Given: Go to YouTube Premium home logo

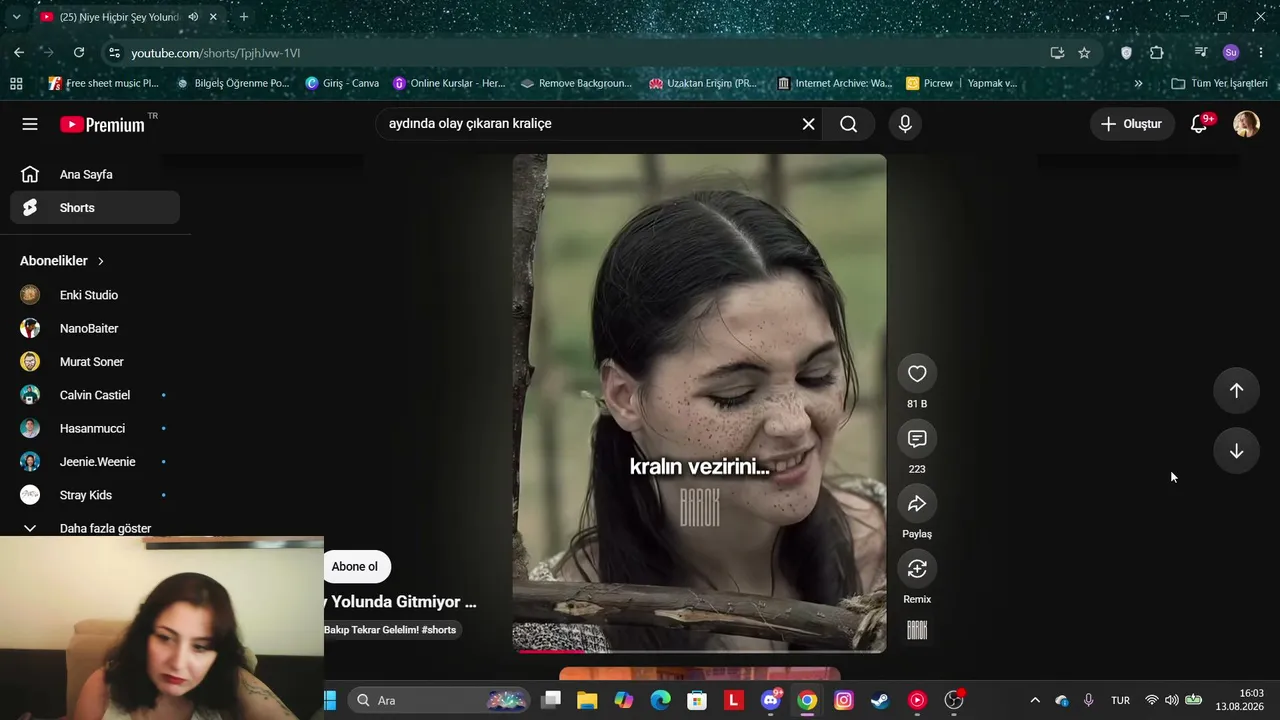Looking at the screenshot, I should [x=102, y=124].
